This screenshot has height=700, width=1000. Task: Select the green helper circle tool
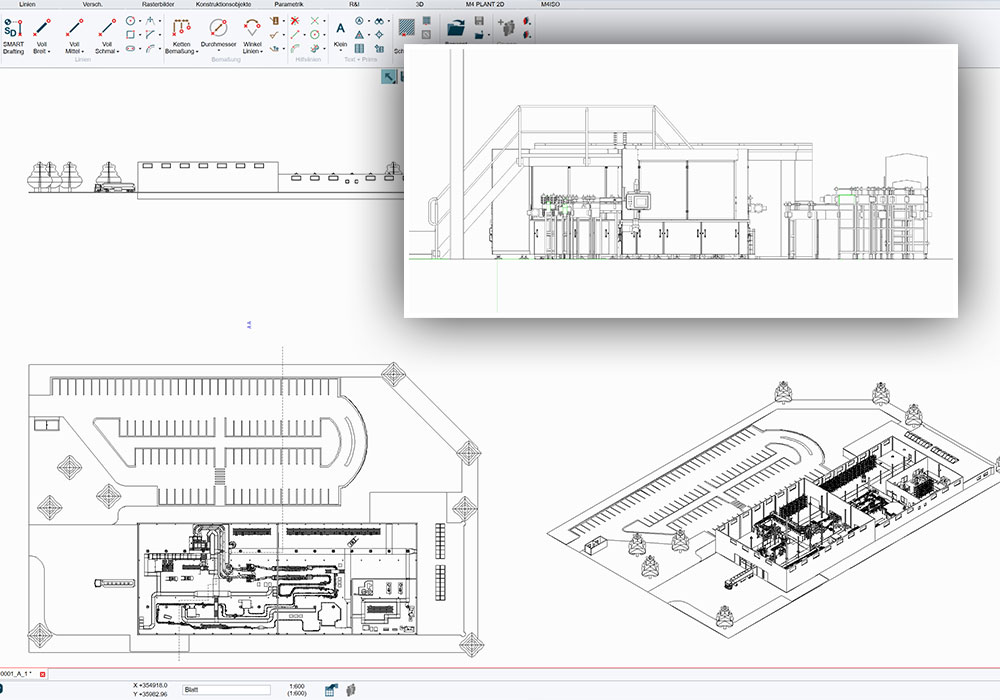pos(314,34)
